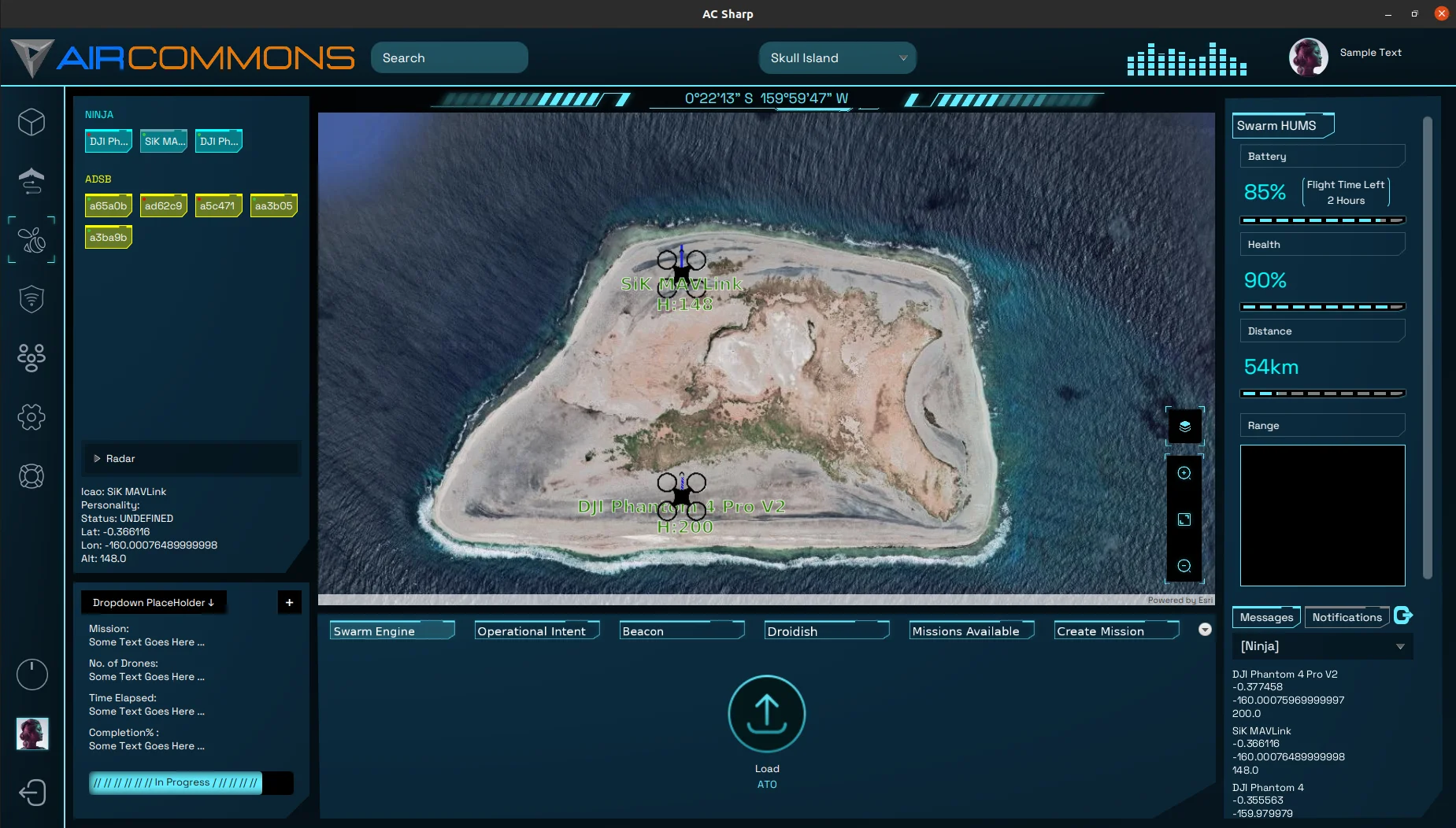Open the Notifications tab

click(x=1347, y=617)
